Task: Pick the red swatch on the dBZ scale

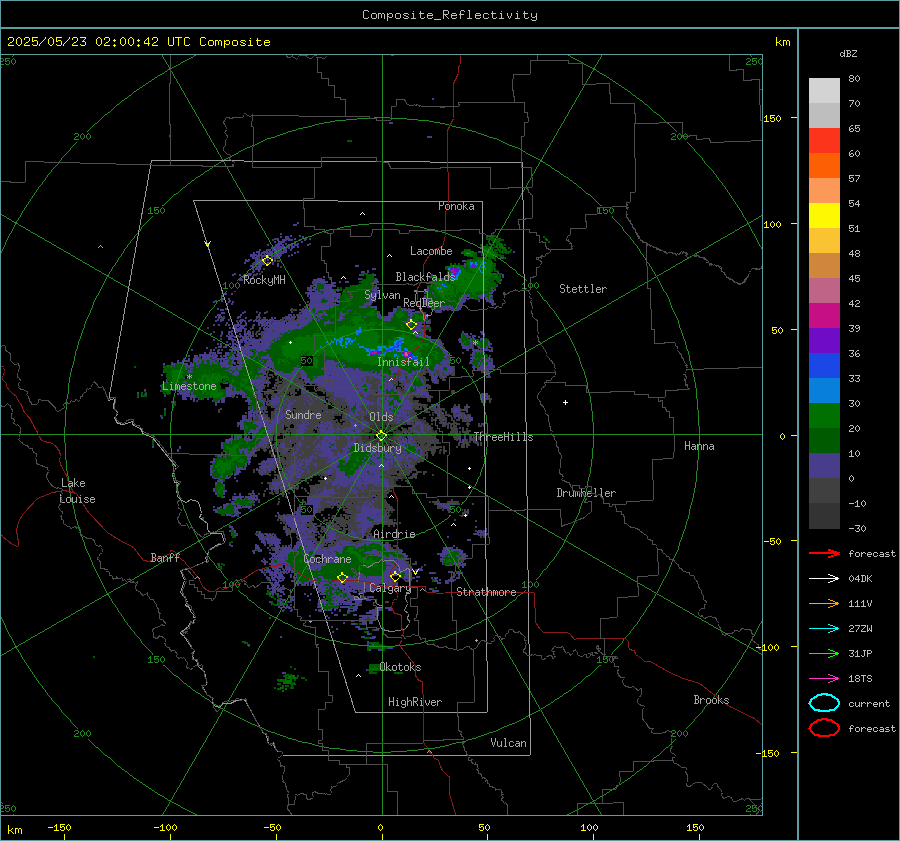Action: pos(824,141)
